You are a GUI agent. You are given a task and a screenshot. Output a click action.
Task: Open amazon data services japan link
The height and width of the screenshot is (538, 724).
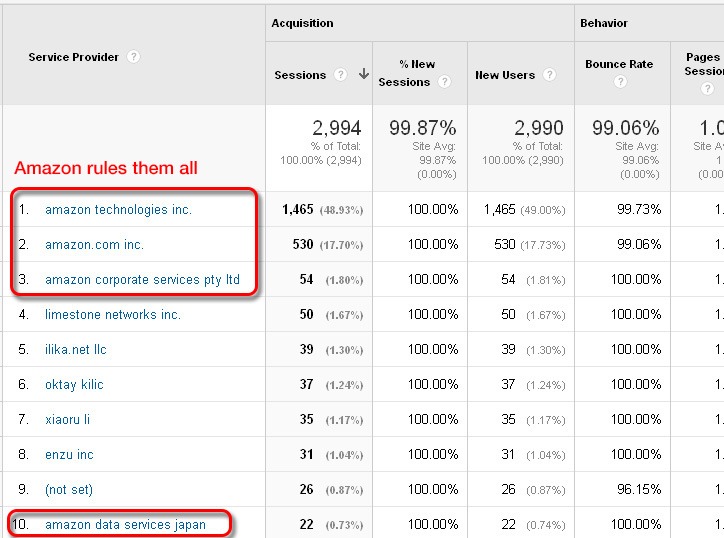[x=125, y=525]
